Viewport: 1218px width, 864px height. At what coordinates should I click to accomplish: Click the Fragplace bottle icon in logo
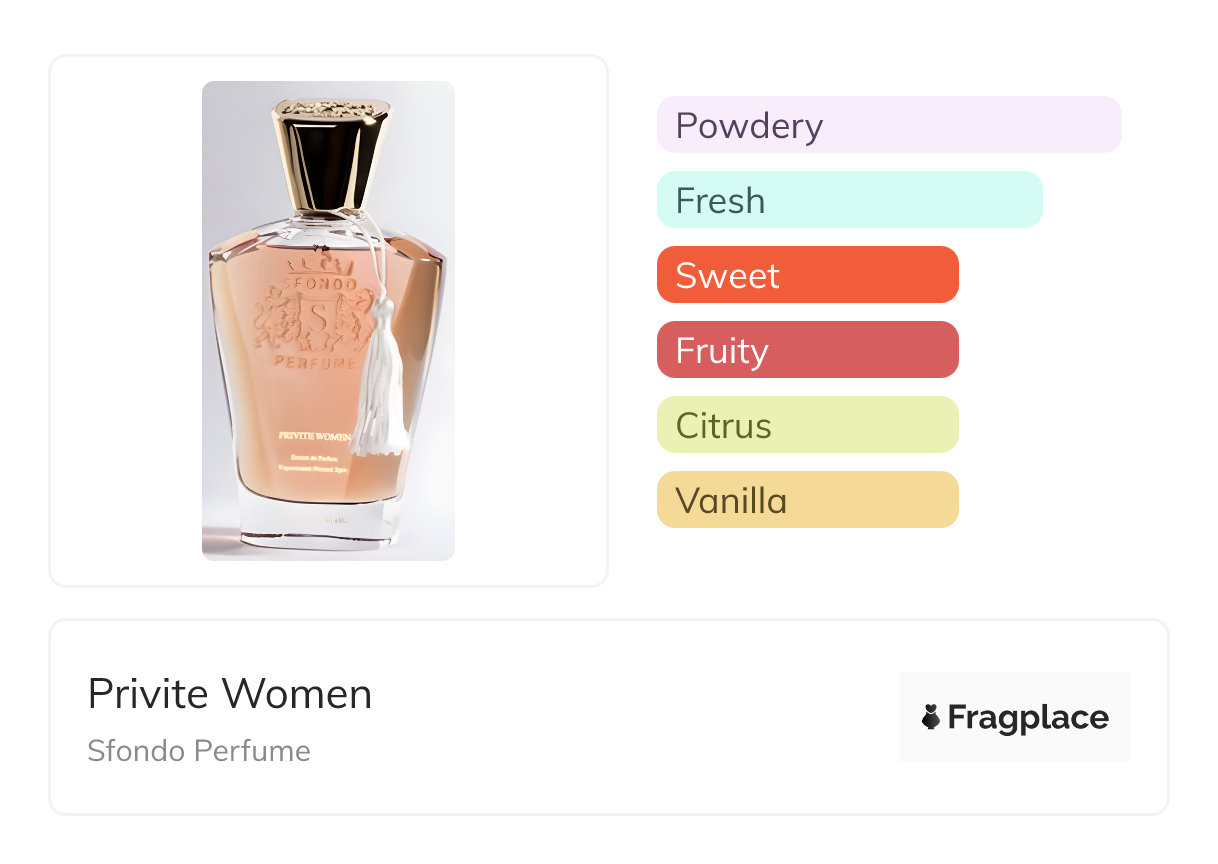(931, 717)
